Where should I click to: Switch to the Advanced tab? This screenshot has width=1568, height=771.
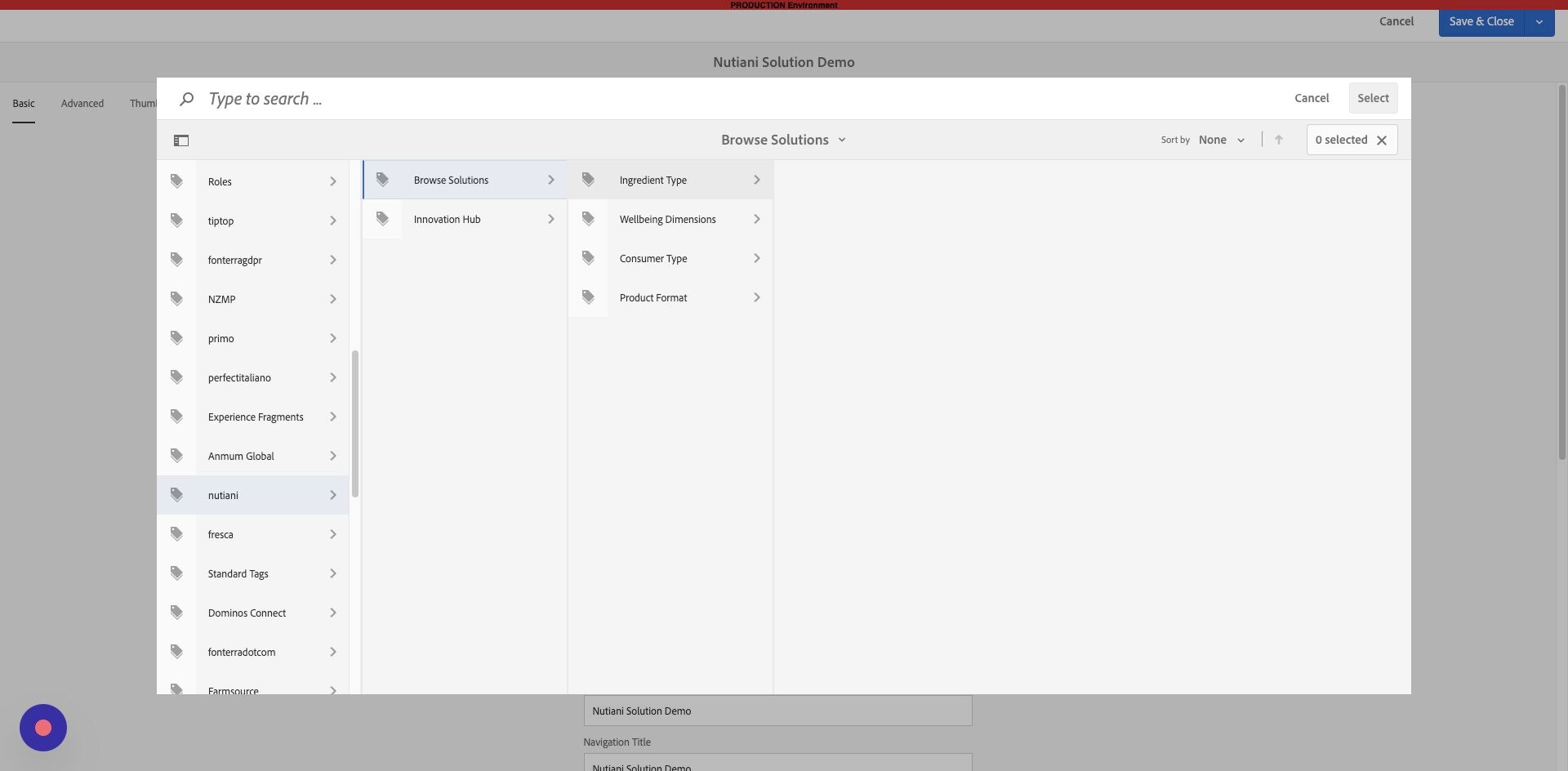tap(82, 103)
